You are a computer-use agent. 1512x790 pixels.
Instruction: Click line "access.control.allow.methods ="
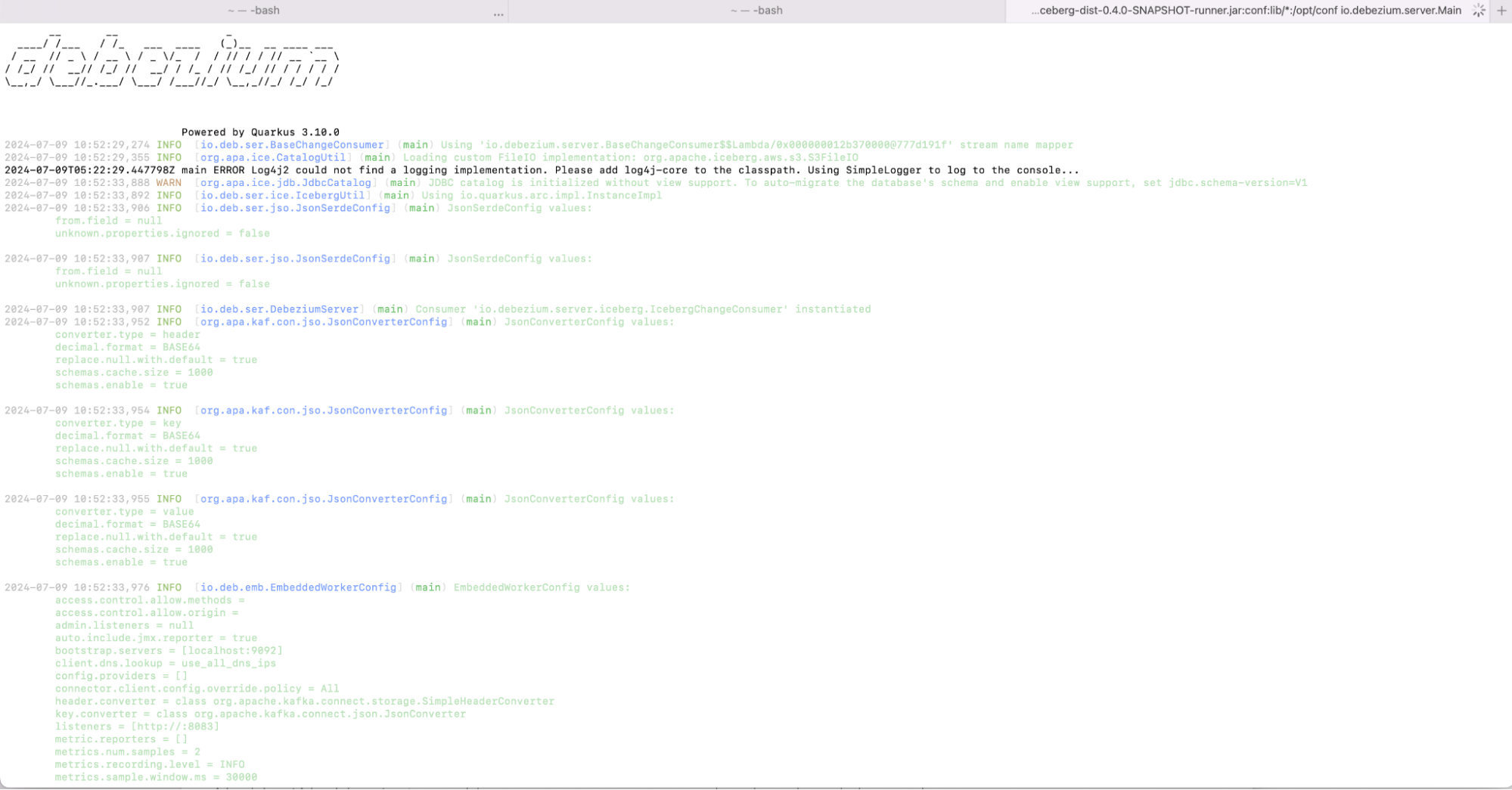click(150, 600)
